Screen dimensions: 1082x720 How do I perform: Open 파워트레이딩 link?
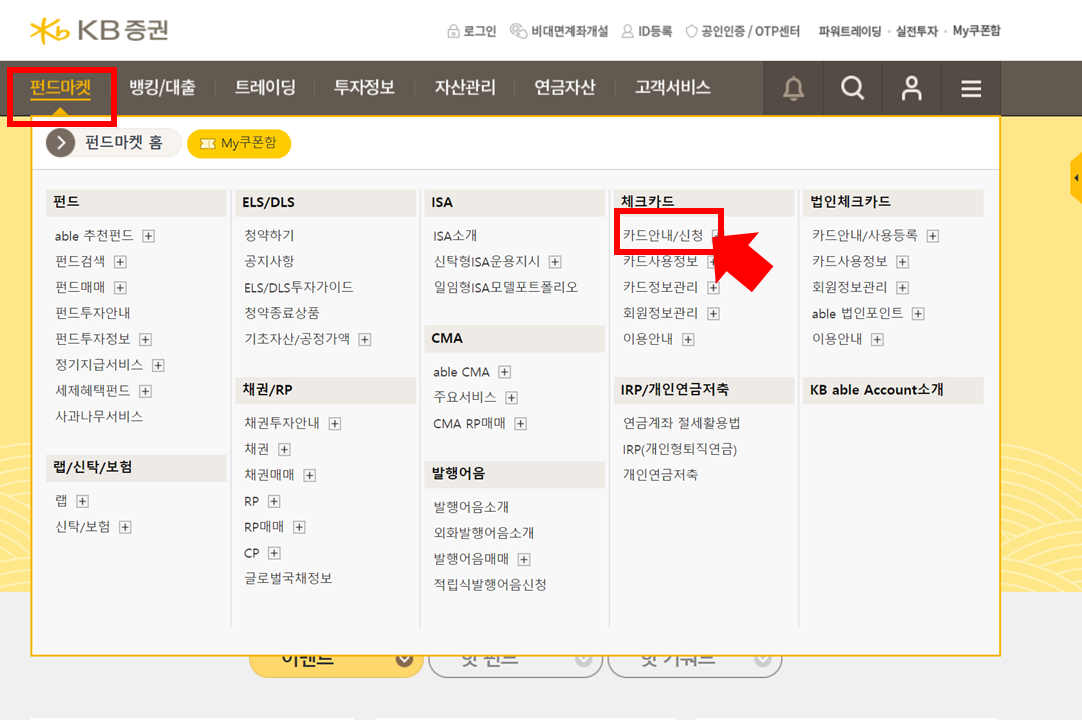pos(850,31)
